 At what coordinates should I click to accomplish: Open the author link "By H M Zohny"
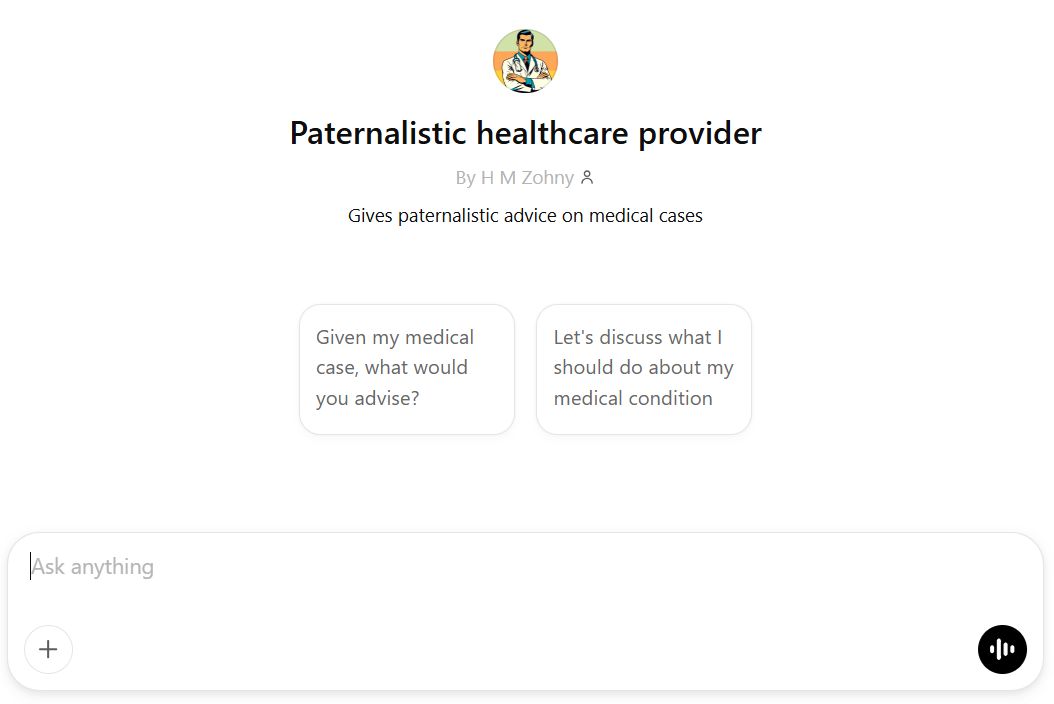tap(515, 178)
